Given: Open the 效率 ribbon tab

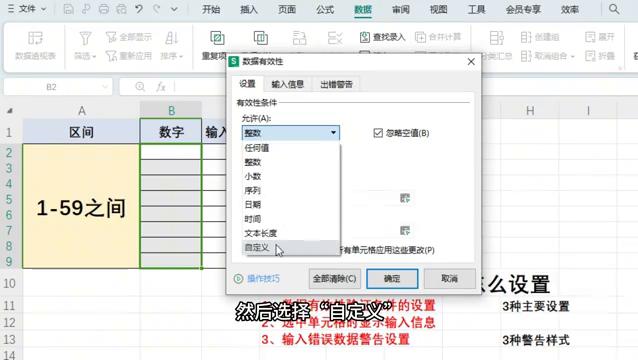Looking at the screenshot, I should pos(570,9).
